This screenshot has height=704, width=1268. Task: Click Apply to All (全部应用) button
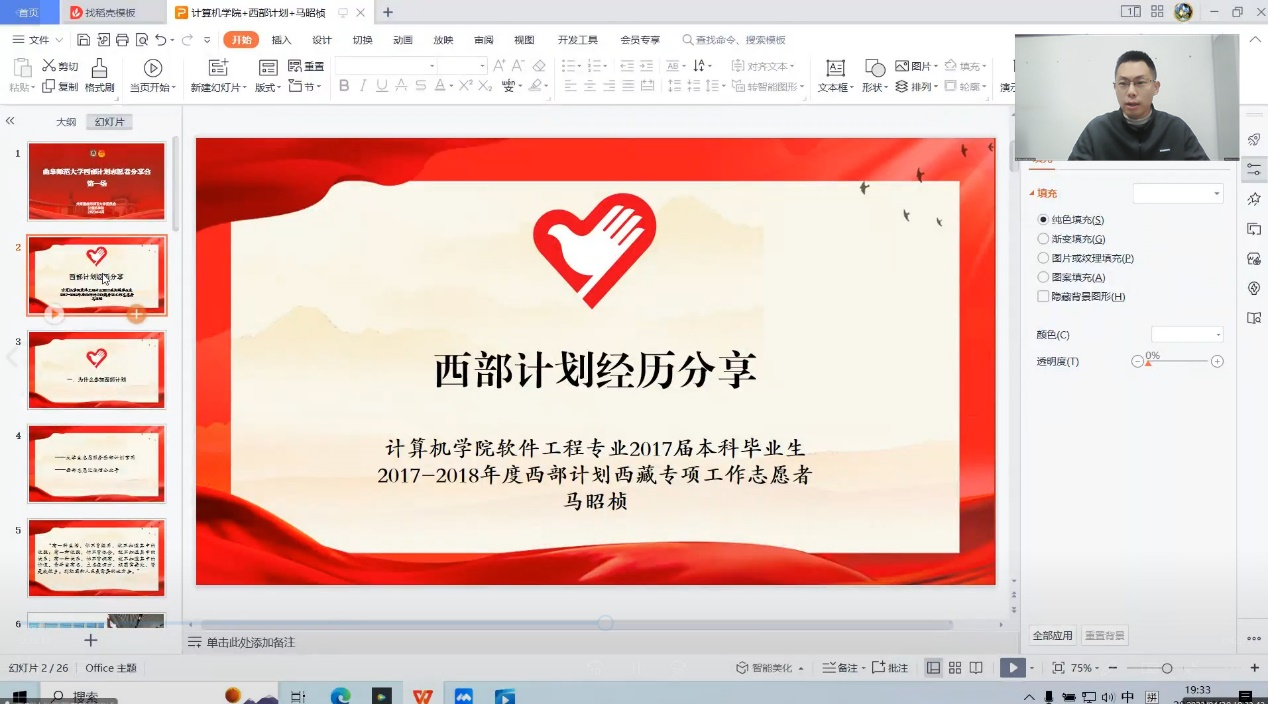1052,636
